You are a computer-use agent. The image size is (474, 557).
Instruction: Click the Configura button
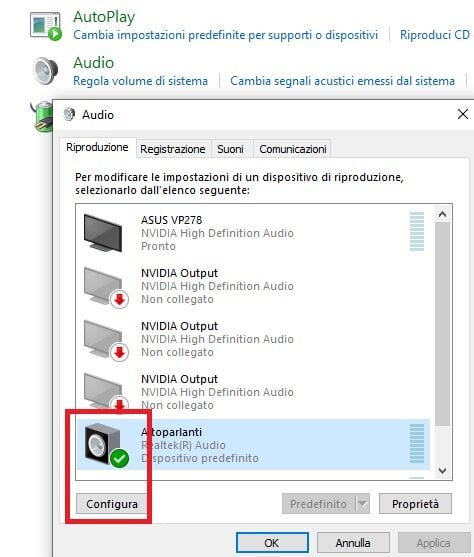[112, 504]
